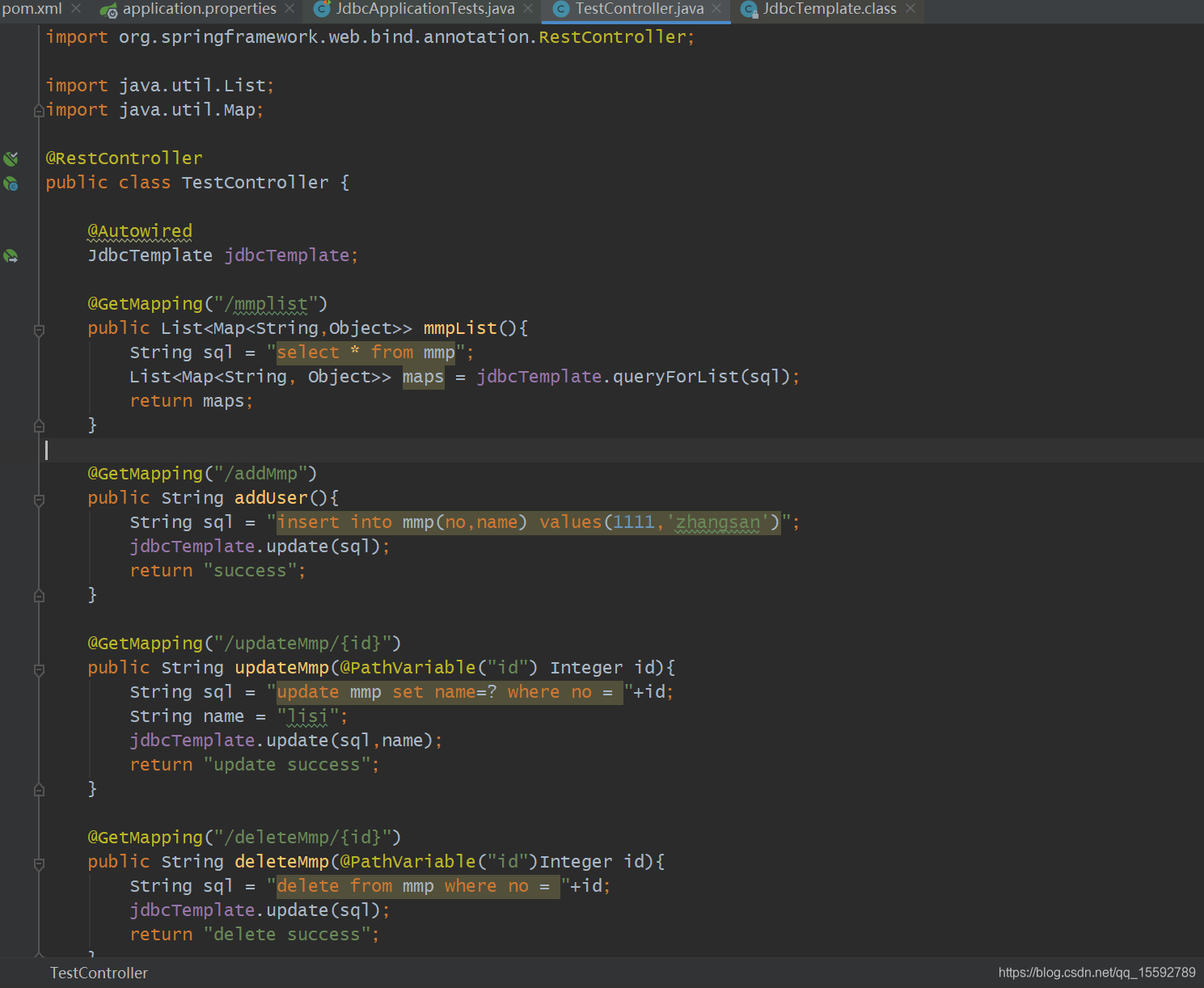Collapse the deleteMmp method fold marker
Screen dimensions: 1204x988
pos(39,863)
